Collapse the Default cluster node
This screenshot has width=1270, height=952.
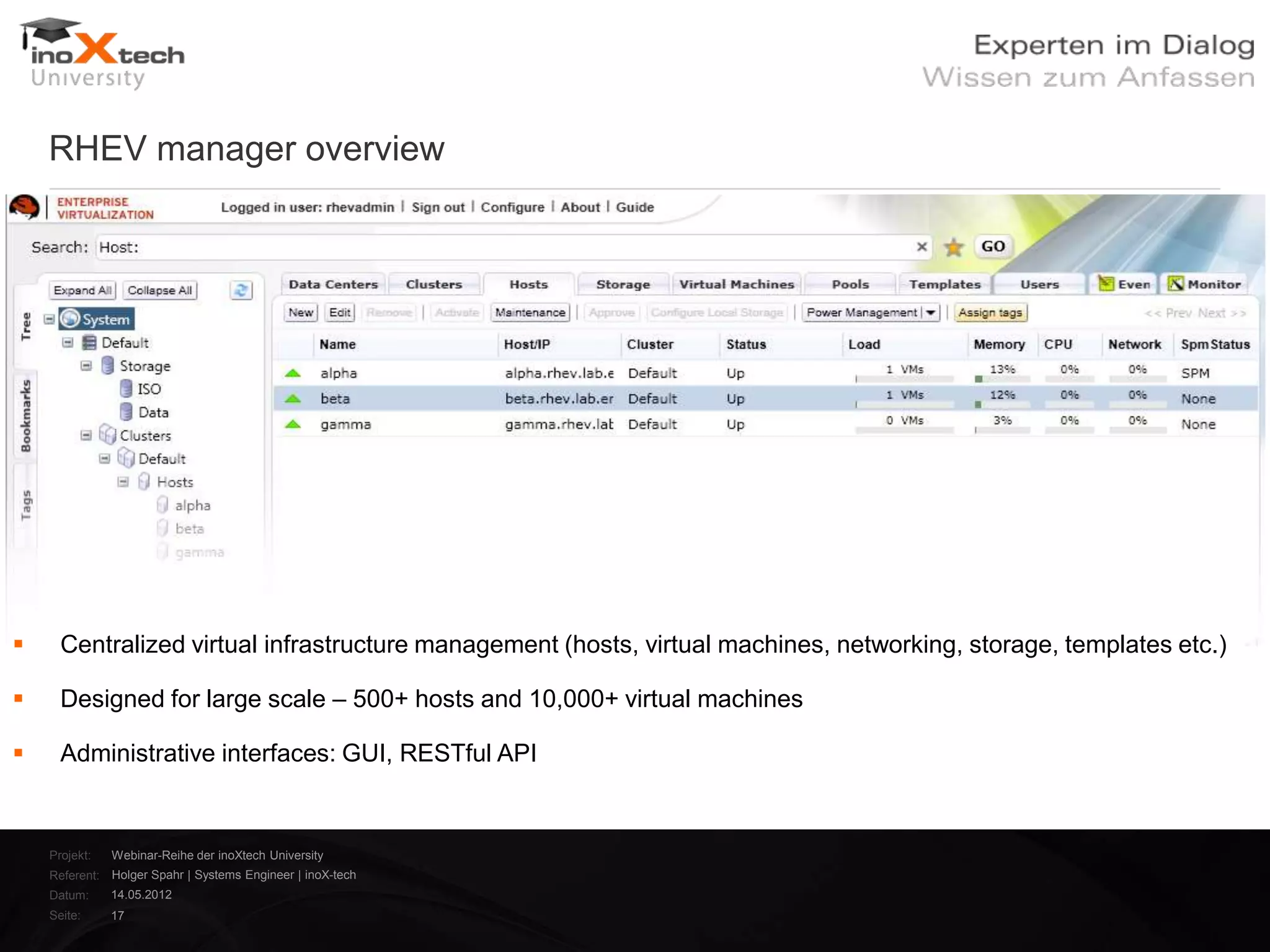[105, 459]
